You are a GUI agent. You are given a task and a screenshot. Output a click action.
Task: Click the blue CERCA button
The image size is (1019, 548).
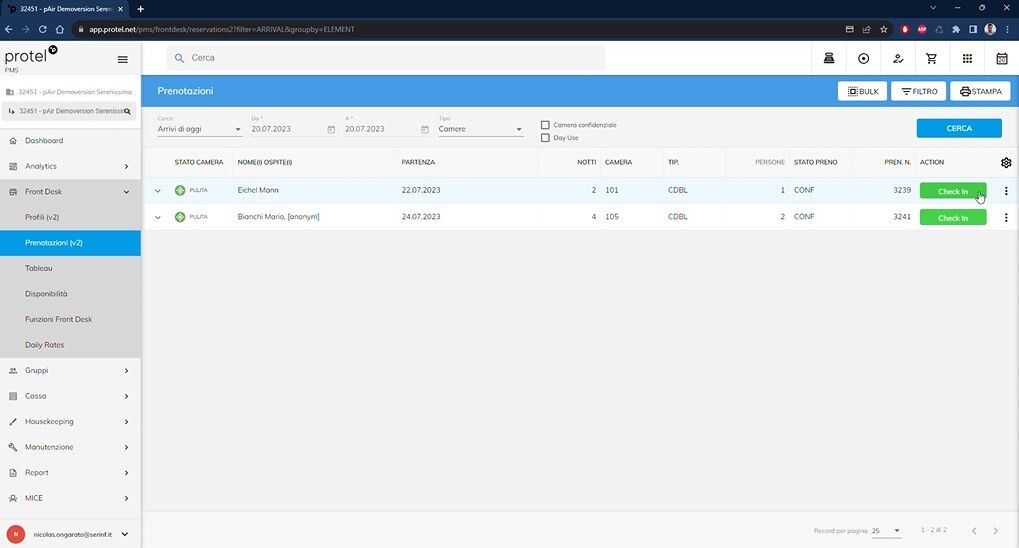click(x=958, y=128)
